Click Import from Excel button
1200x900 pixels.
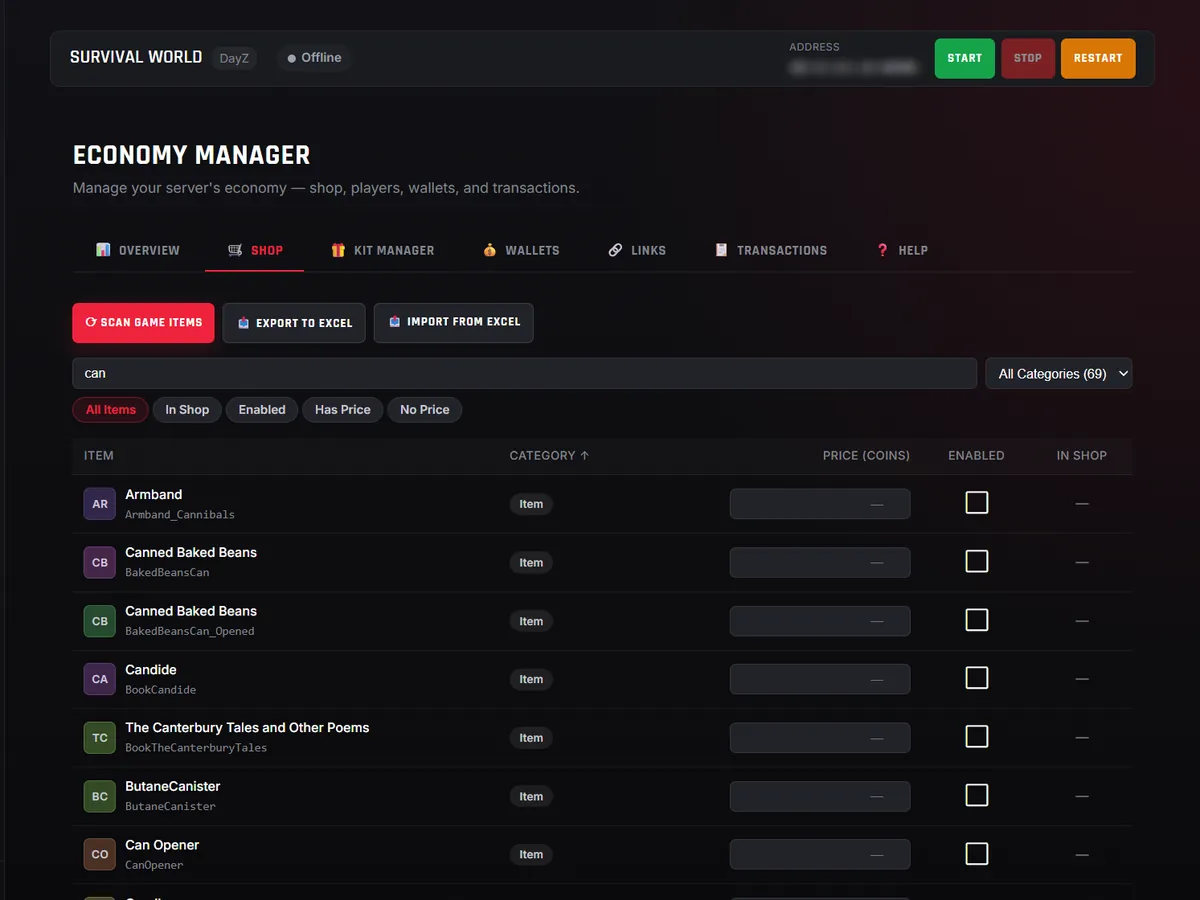(x=454, y=323)
